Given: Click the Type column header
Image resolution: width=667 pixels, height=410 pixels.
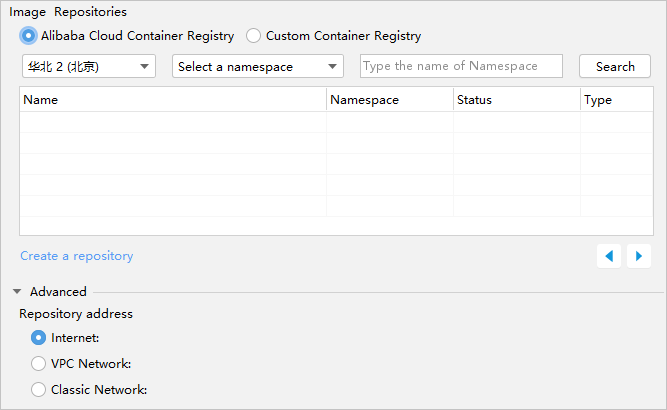Looking at the screenshot, I should tap(616, 100).
